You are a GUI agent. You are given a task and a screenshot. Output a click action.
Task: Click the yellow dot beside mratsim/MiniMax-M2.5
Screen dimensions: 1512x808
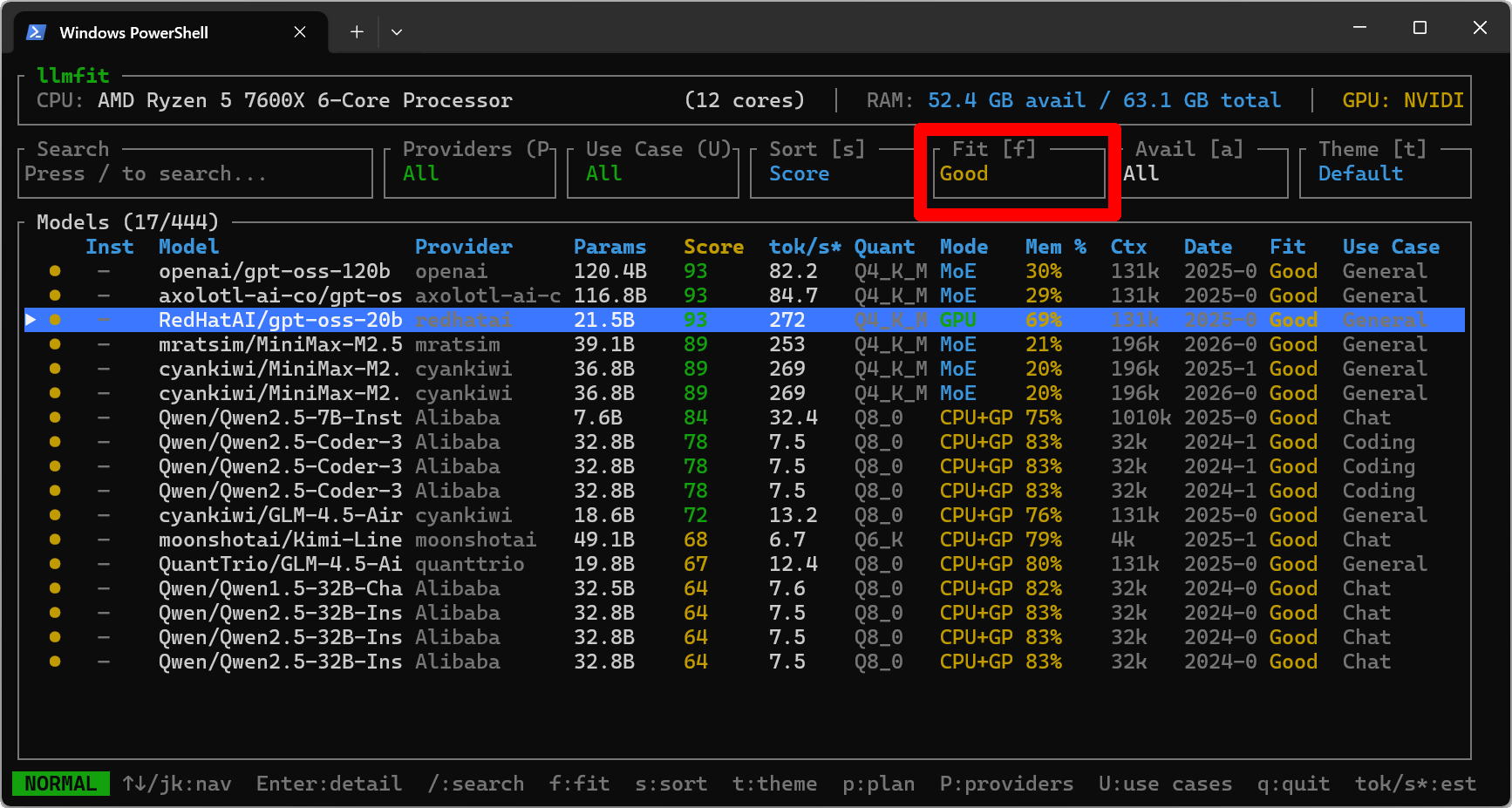(55, 344)
